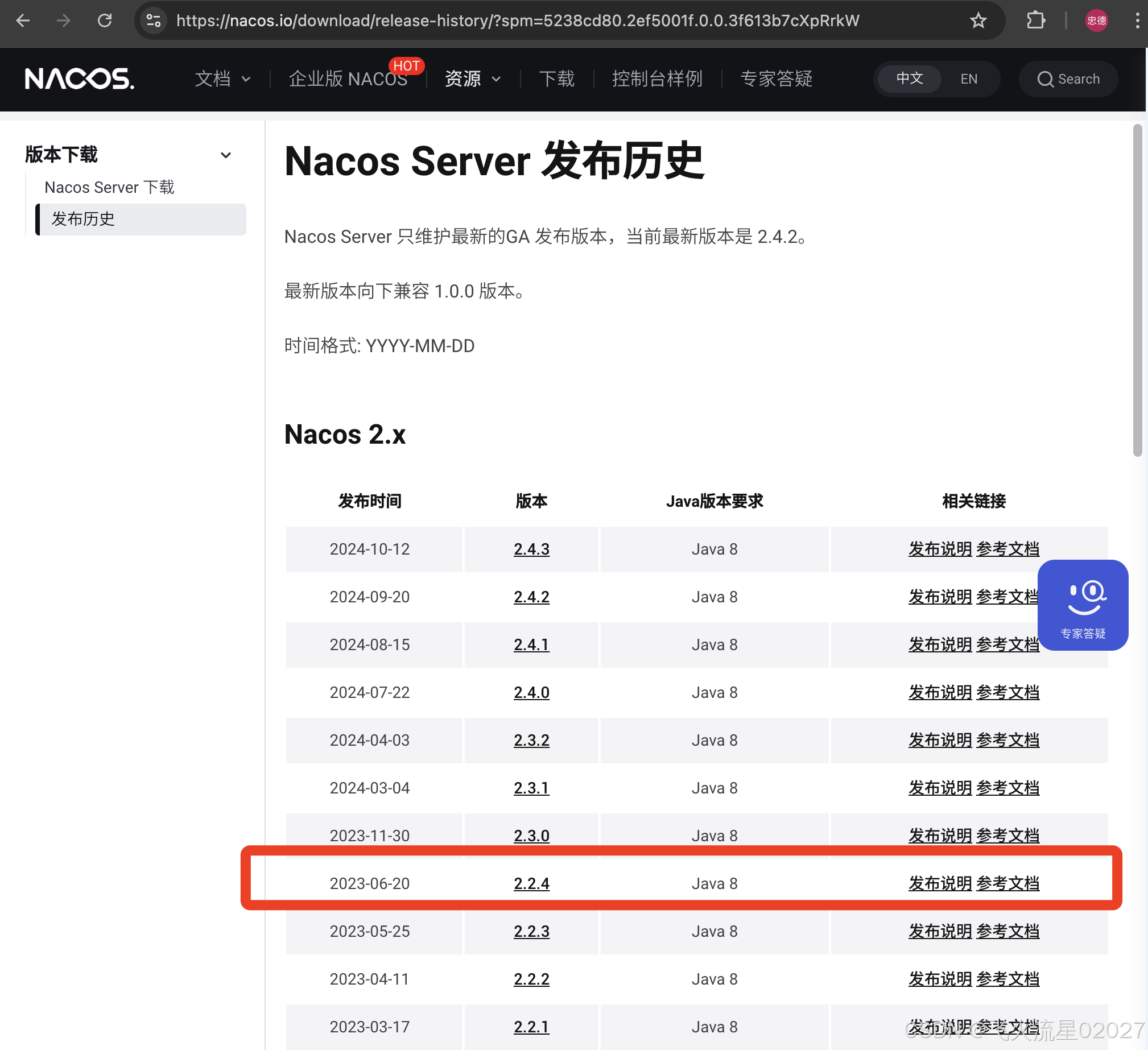This screenshot has width=1148, height=1050.
Task: Open version 2.4.1 link
Action: 531,644
